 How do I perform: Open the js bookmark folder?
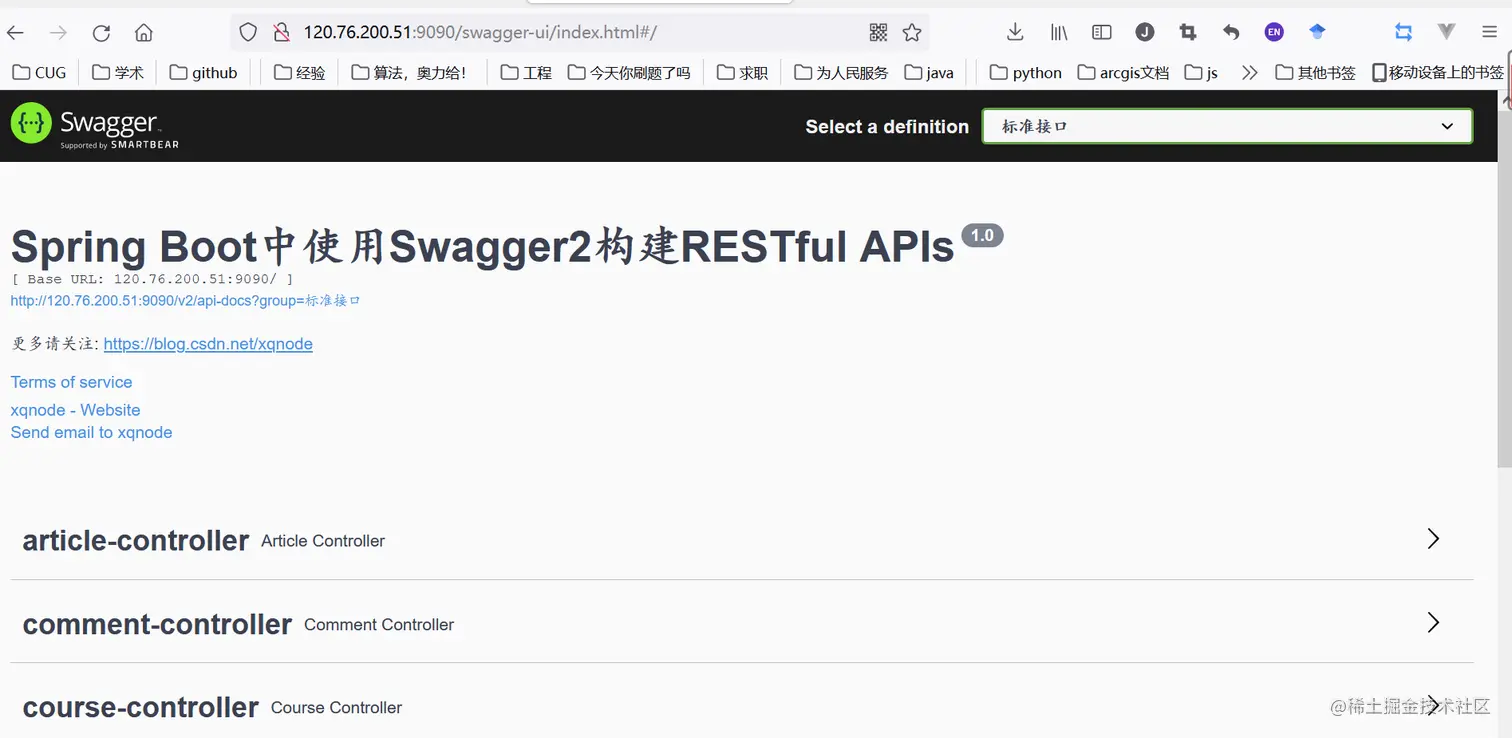[x=1201, y=72]
